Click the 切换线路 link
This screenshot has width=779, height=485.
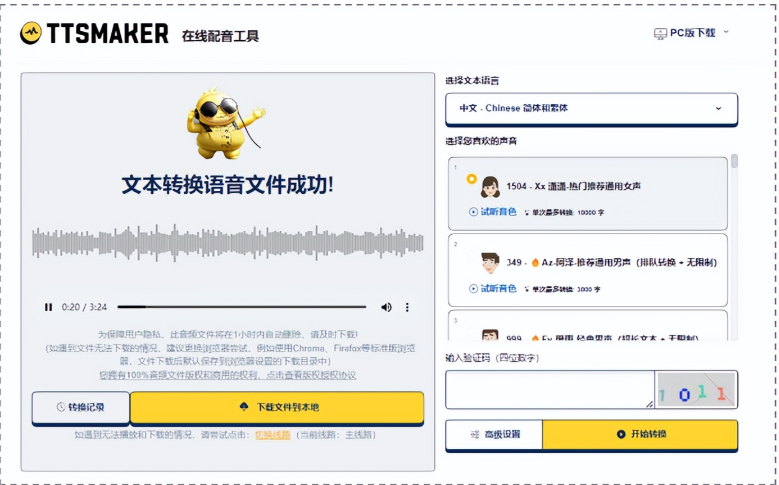coord(273,435)
